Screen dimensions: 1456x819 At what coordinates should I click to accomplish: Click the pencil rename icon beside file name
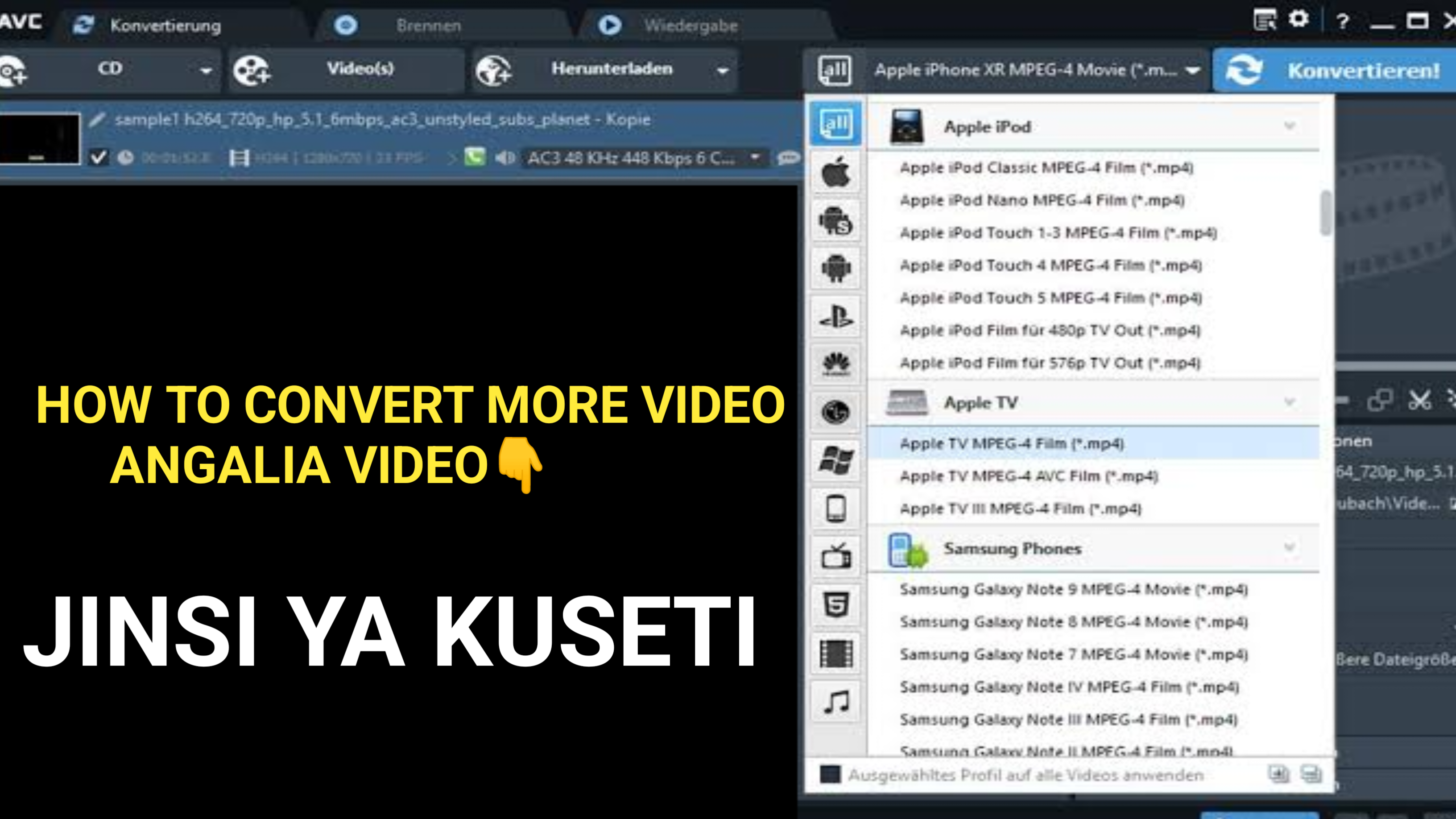pos(97,119)
